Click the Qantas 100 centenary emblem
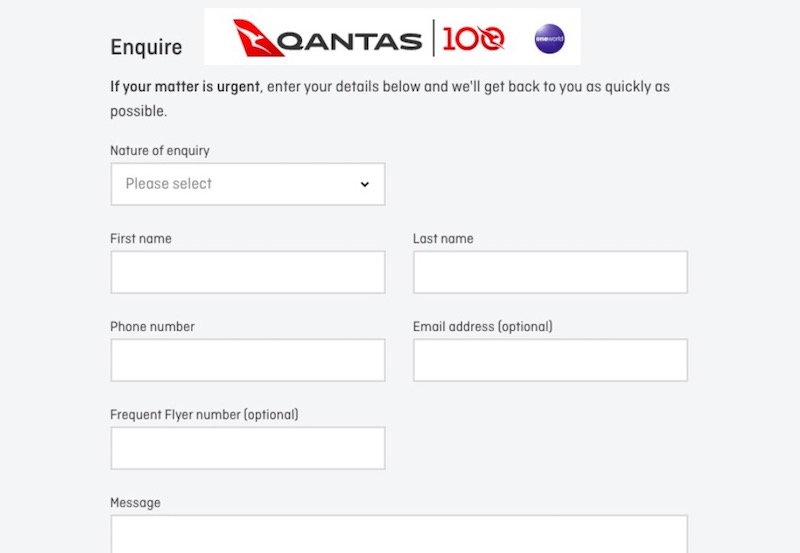800x553 pixels. pos(474,40)
